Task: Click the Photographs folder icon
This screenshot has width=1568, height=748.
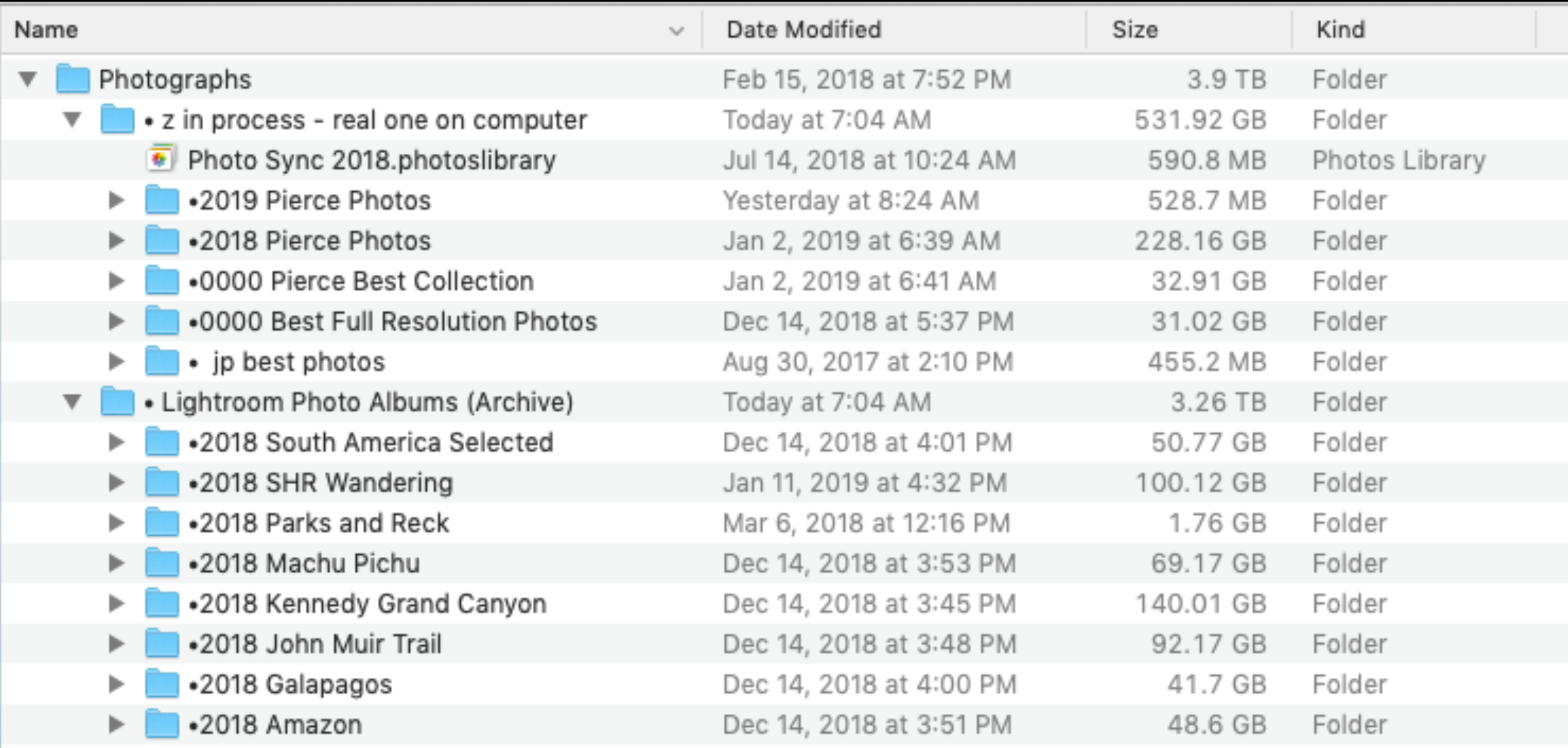Action: (x=72, y=79)
